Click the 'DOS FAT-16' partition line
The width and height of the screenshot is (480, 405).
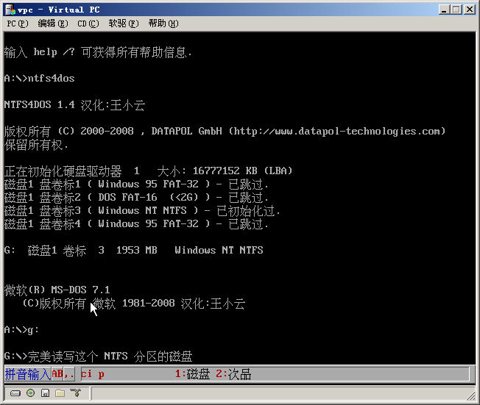click(x=136, y=197)
